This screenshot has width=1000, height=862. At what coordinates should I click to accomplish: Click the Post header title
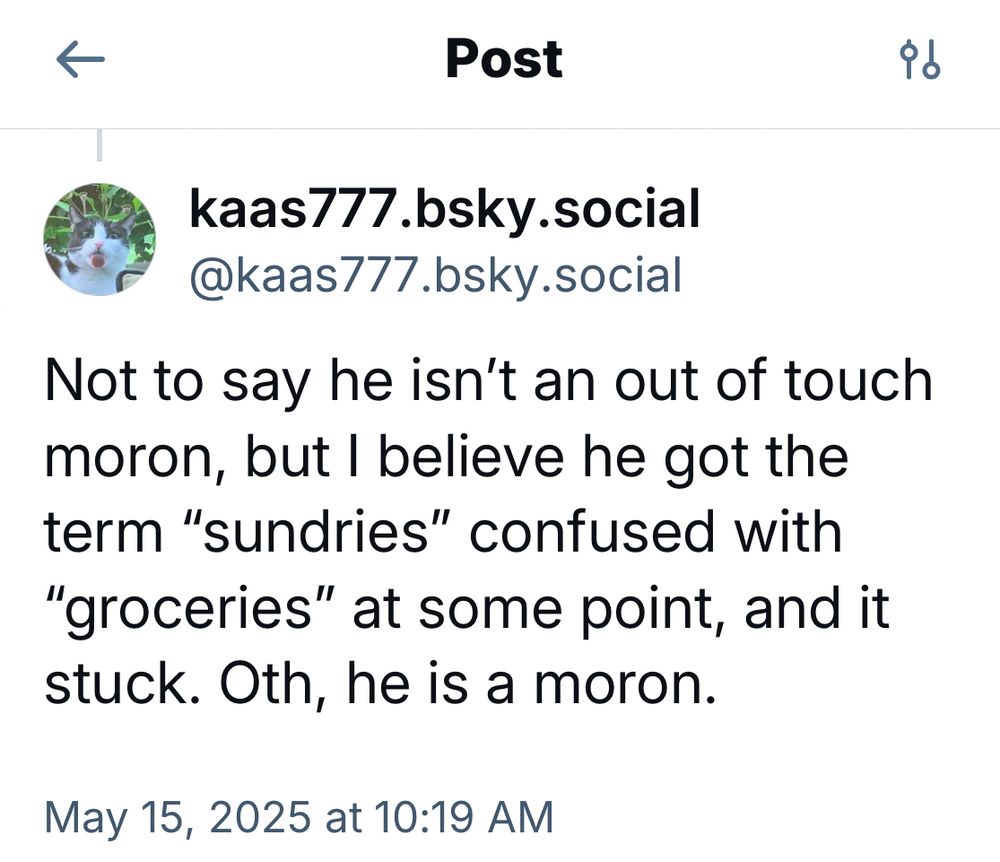pyautogui.click(x=504, y=59)
